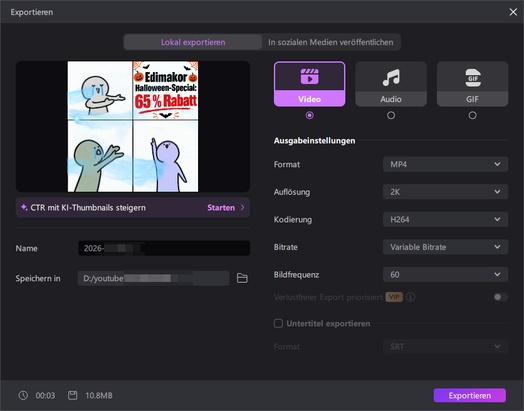This screenshot has height=411, width=524.
Task: Click the Ausgabeinstellungen heading
Action: (x=314, y=140)
